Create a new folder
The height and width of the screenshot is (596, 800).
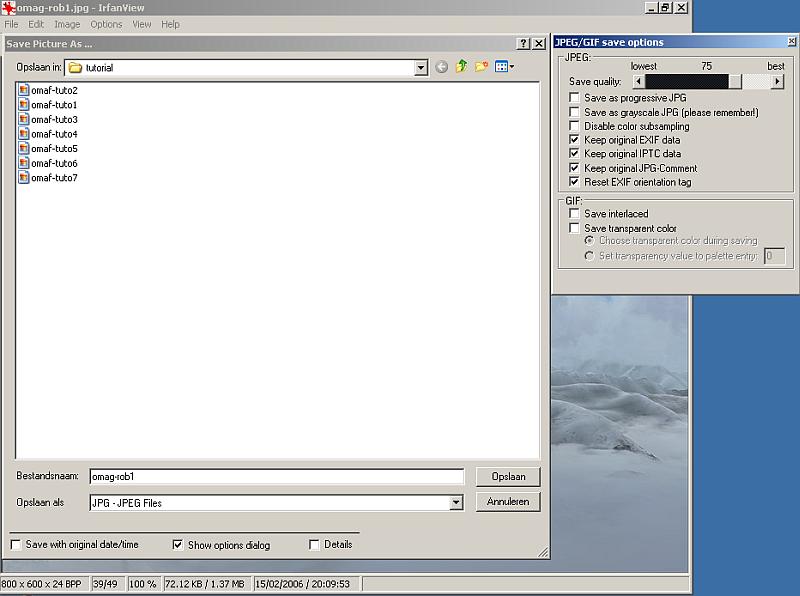481,67
